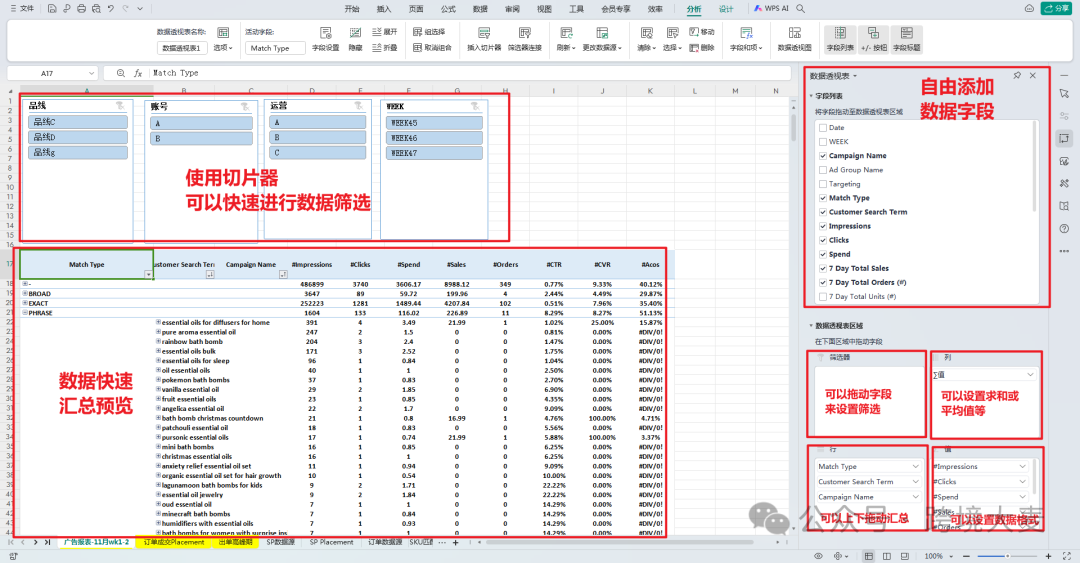Viewport: 1080px width, 563px height.
Task: Click the 移动 move pivot table button
Action: pos(702,32)
